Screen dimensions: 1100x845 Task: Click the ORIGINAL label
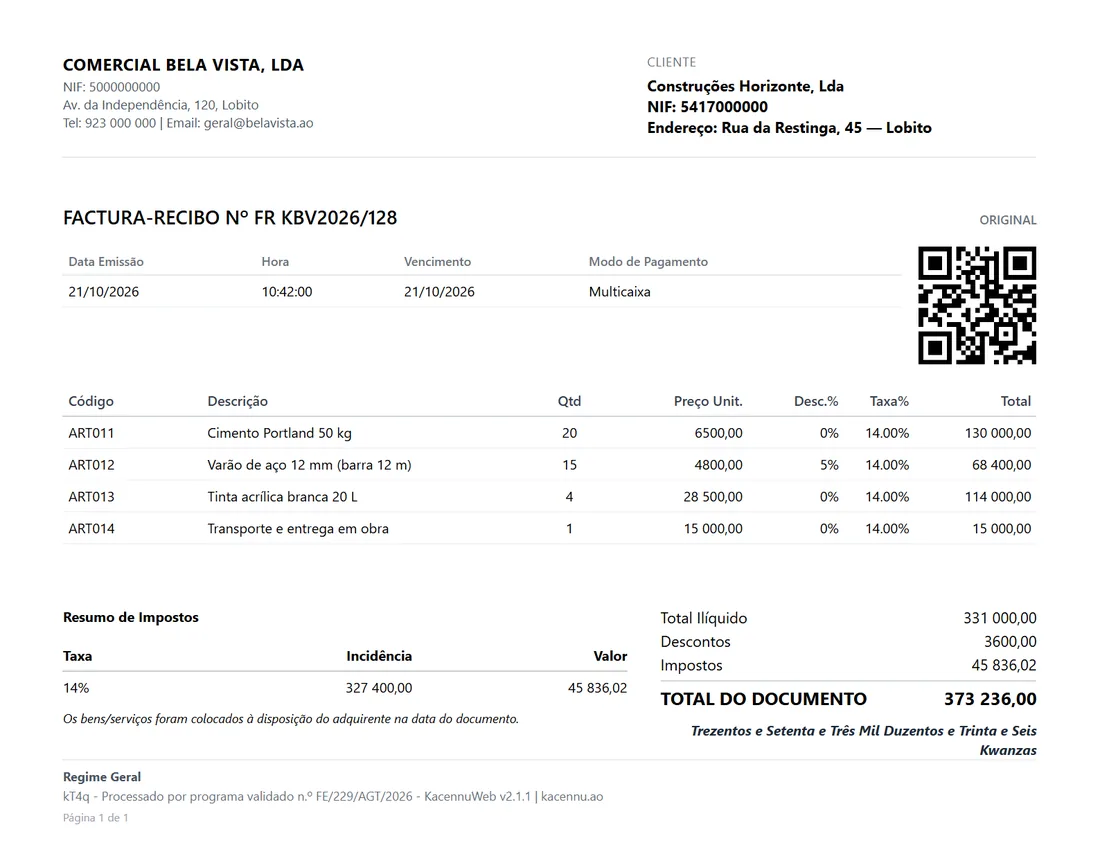tap(1007, 220)
